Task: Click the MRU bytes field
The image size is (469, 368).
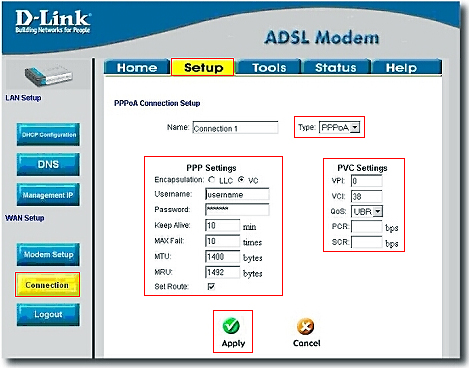Action: click(x=223, y=272)
